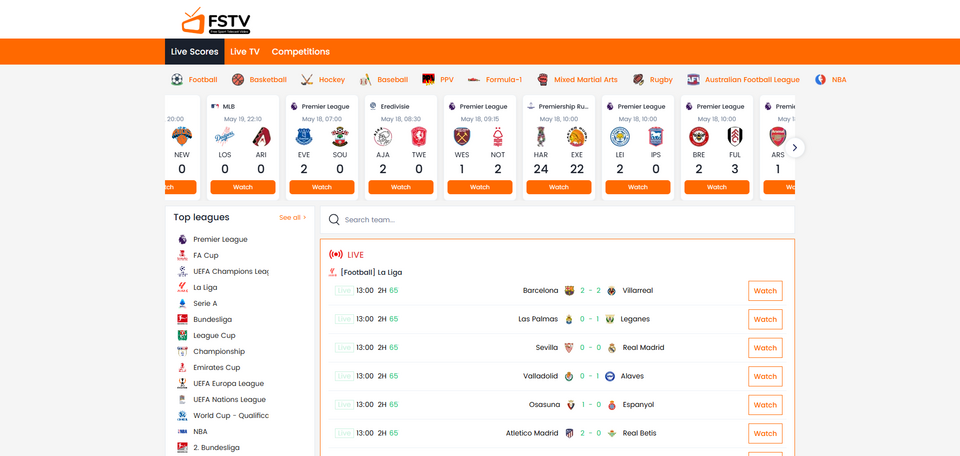
Task: Watch Atletico Madrid vs Real Betis live
Action: point(765,433)
